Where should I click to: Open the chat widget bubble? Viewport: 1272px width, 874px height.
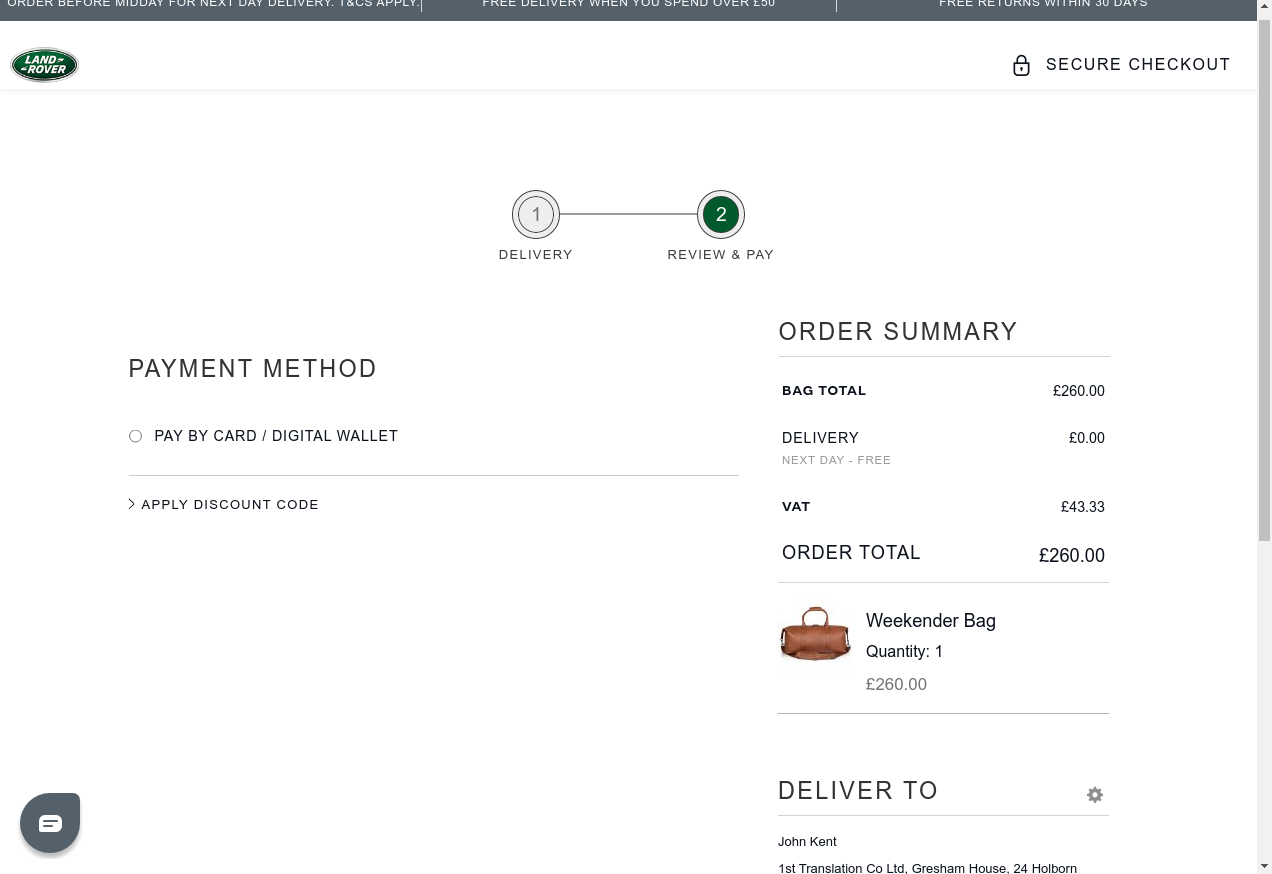(50, 823)
